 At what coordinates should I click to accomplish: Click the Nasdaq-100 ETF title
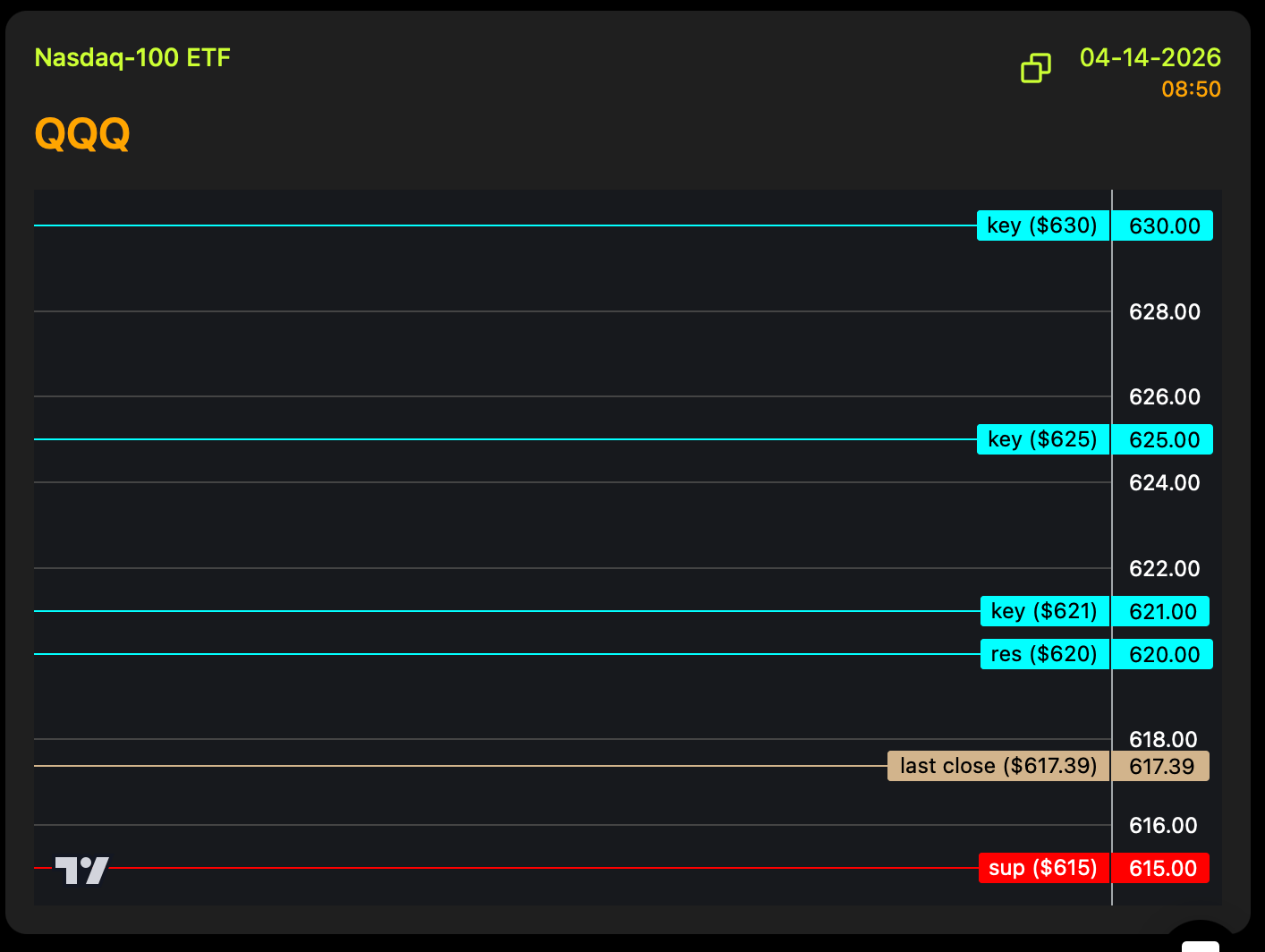[x=132, y=58]
